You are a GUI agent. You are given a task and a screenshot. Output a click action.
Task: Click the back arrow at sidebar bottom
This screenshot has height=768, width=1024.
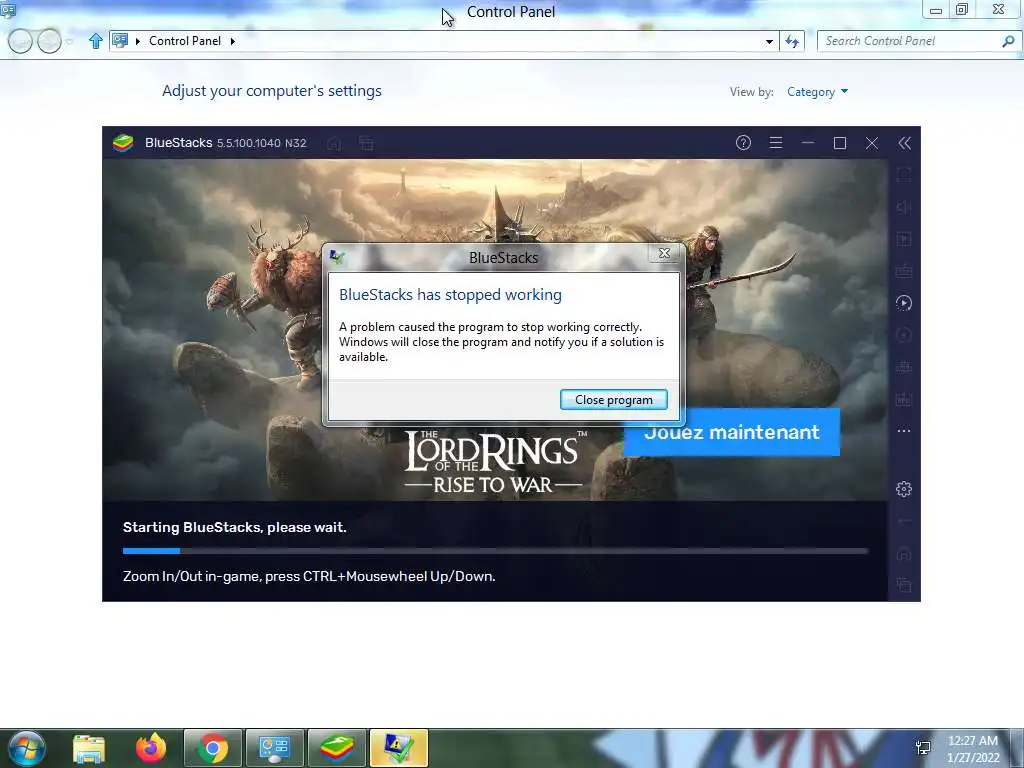904,521
